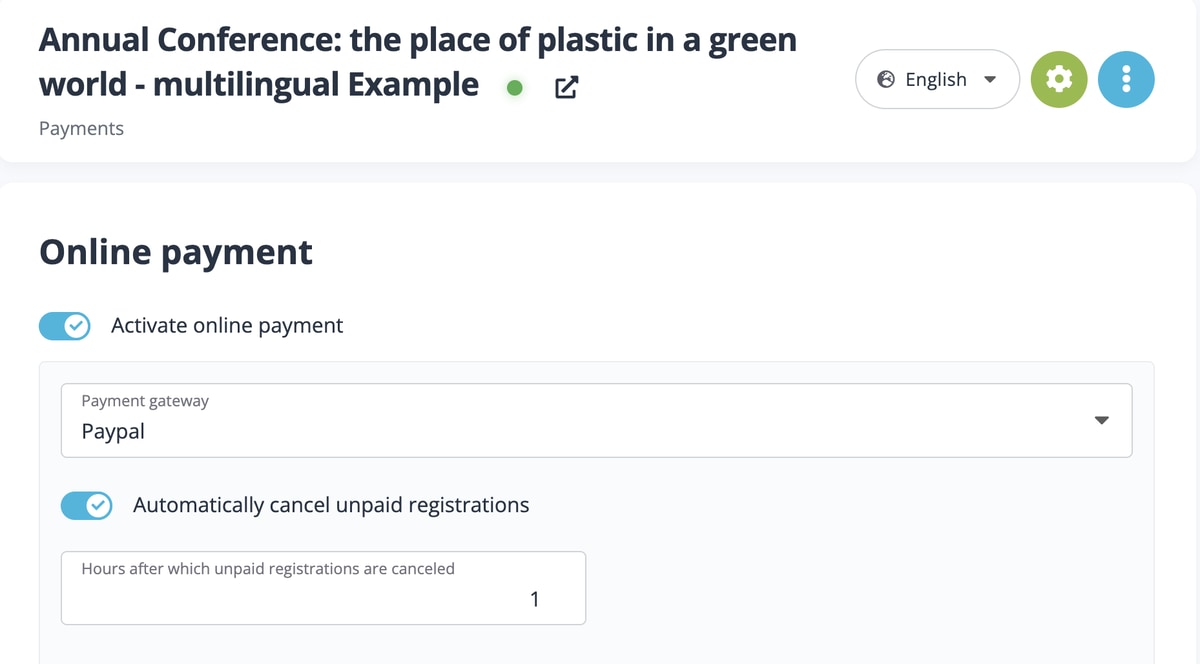Open the event page via external link icon
This screenshot has height=664, width=1200.
click(566, 88)
